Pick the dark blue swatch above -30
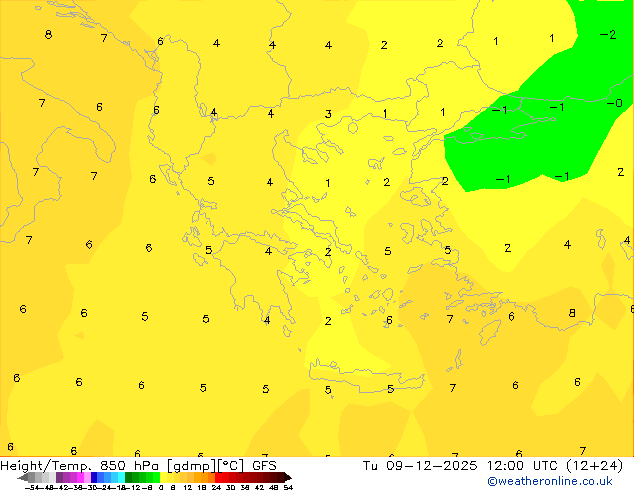 [94, 477]
